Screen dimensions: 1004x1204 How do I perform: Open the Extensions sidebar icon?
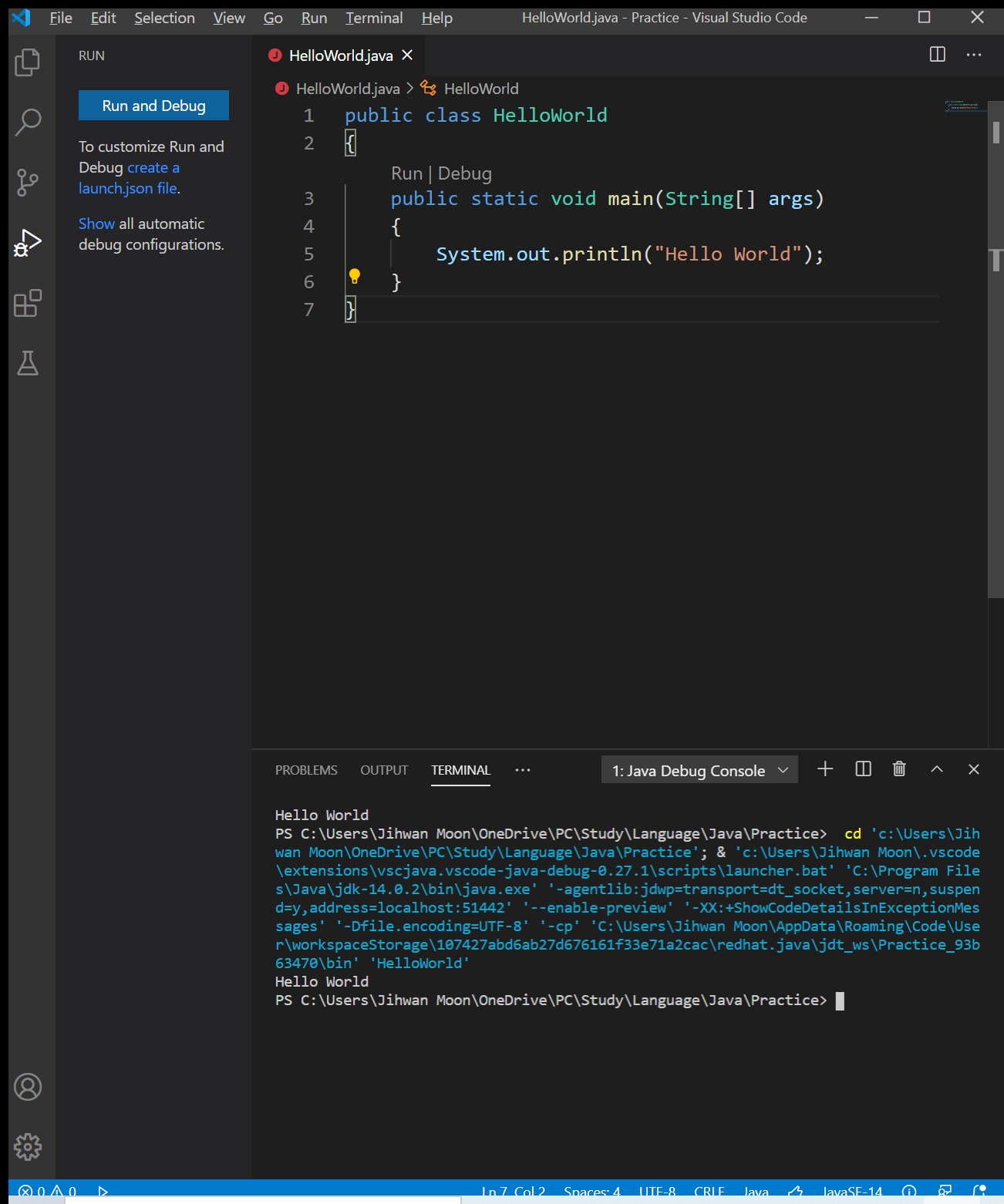(x=28, y=304)
